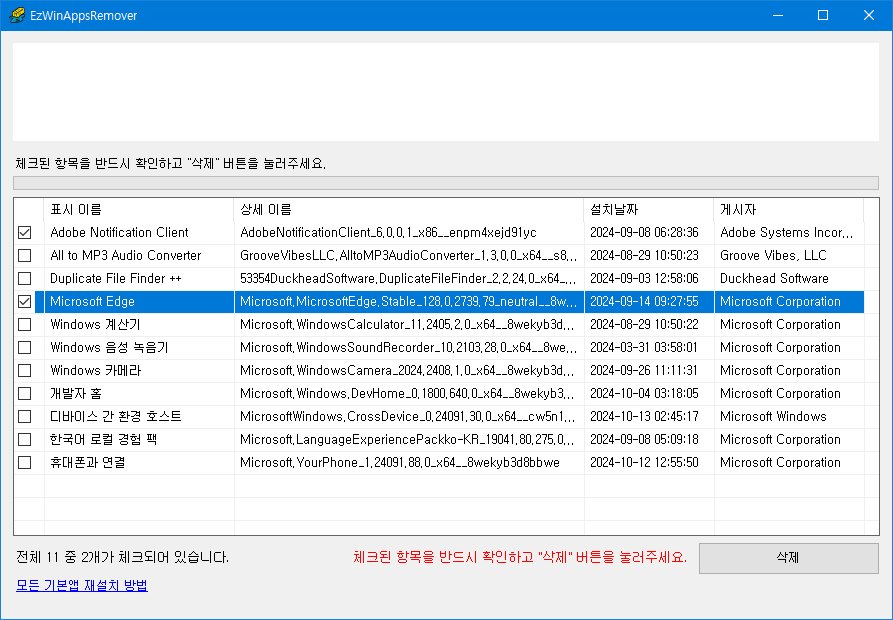The height and width of the screenshot is (620, 893).
Task: Check the Windows 카메라 checkbox
Action: coord(24,371)
